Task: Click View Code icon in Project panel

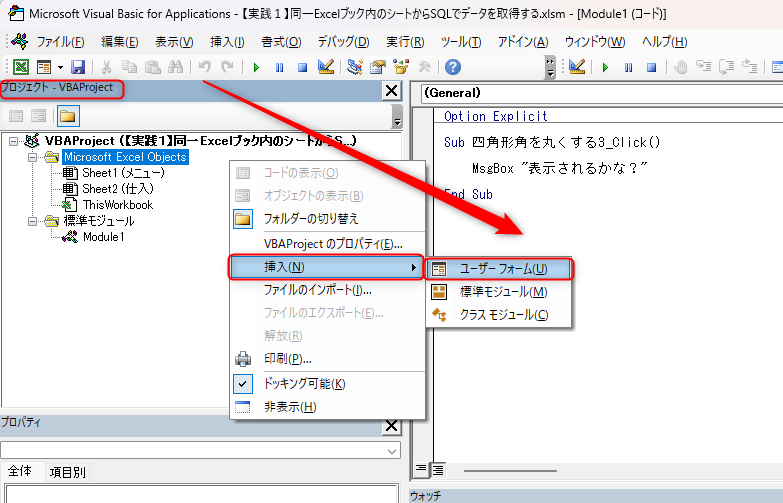Action: click(16, 116)
